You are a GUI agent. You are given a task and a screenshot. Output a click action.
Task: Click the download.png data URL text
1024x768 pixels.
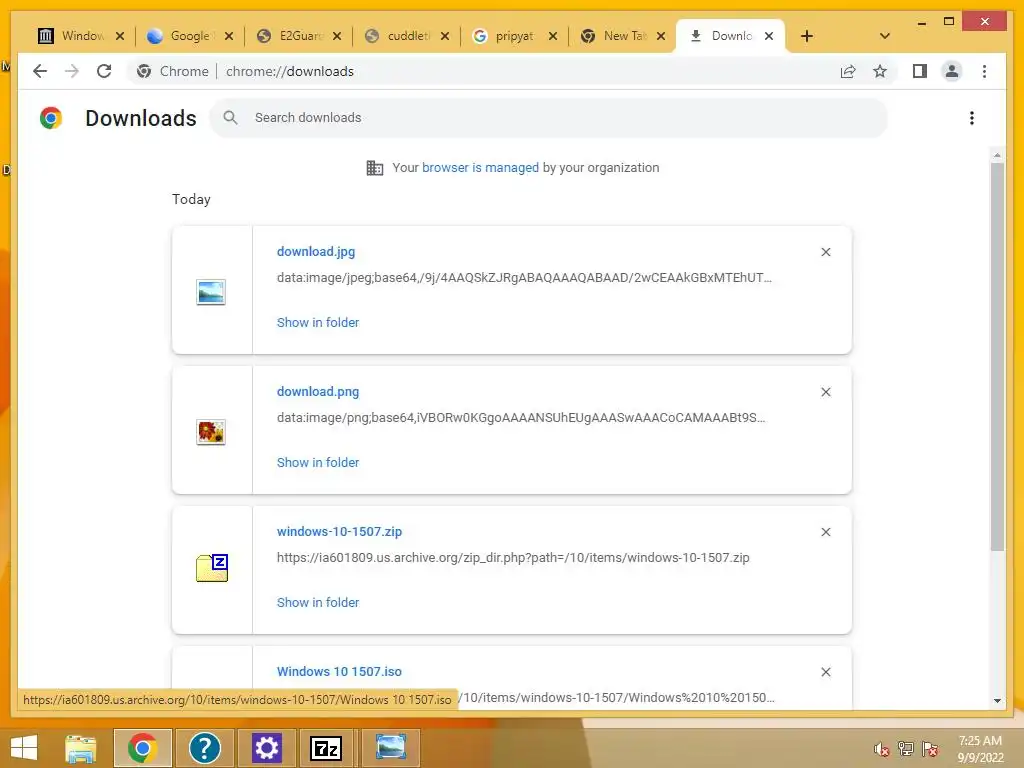pyautogui.click(x=521, y=417)
